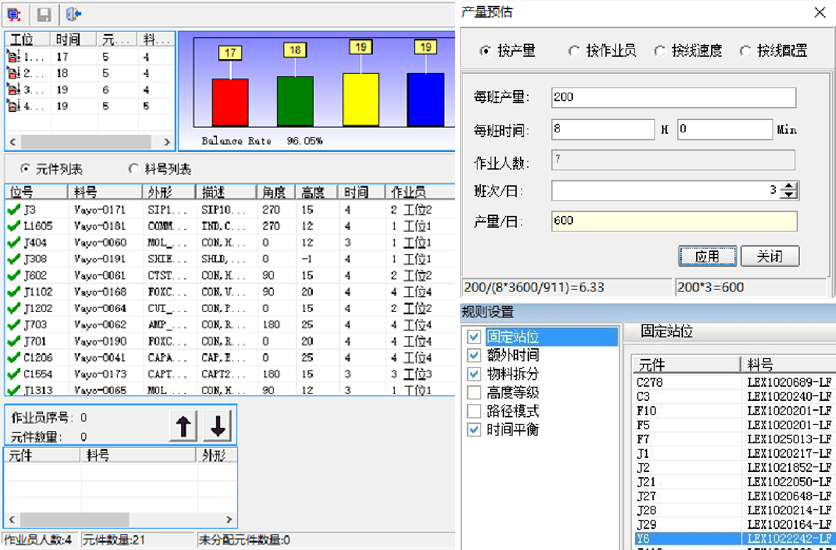Click the exit icon with blue arrow
Image resolution: width=836 pixels, height=550 pixels.
[74, 14]
